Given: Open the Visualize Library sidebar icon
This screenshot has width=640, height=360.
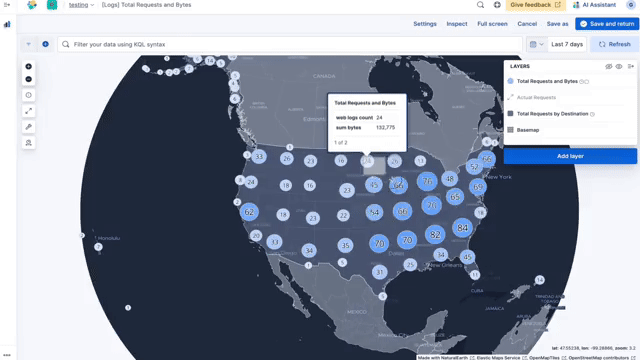Looking at the screenshot, I should click(x=7, y=24).
